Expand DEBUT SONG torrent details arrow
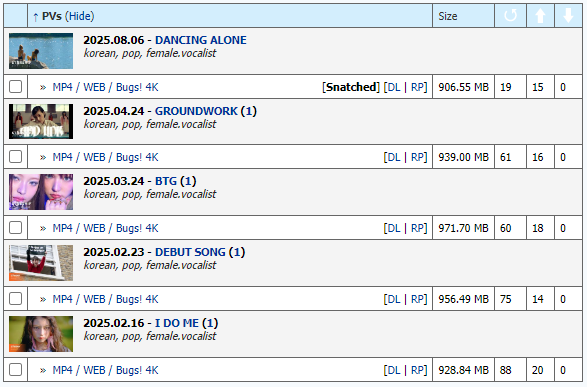This screenshot has height=387, width=587. (x=43, y=299)
